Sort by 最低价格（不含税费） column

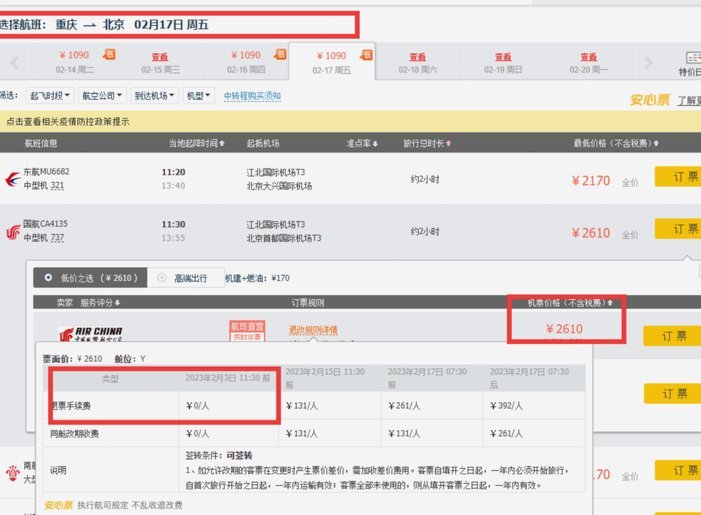[x=616, y=143]
